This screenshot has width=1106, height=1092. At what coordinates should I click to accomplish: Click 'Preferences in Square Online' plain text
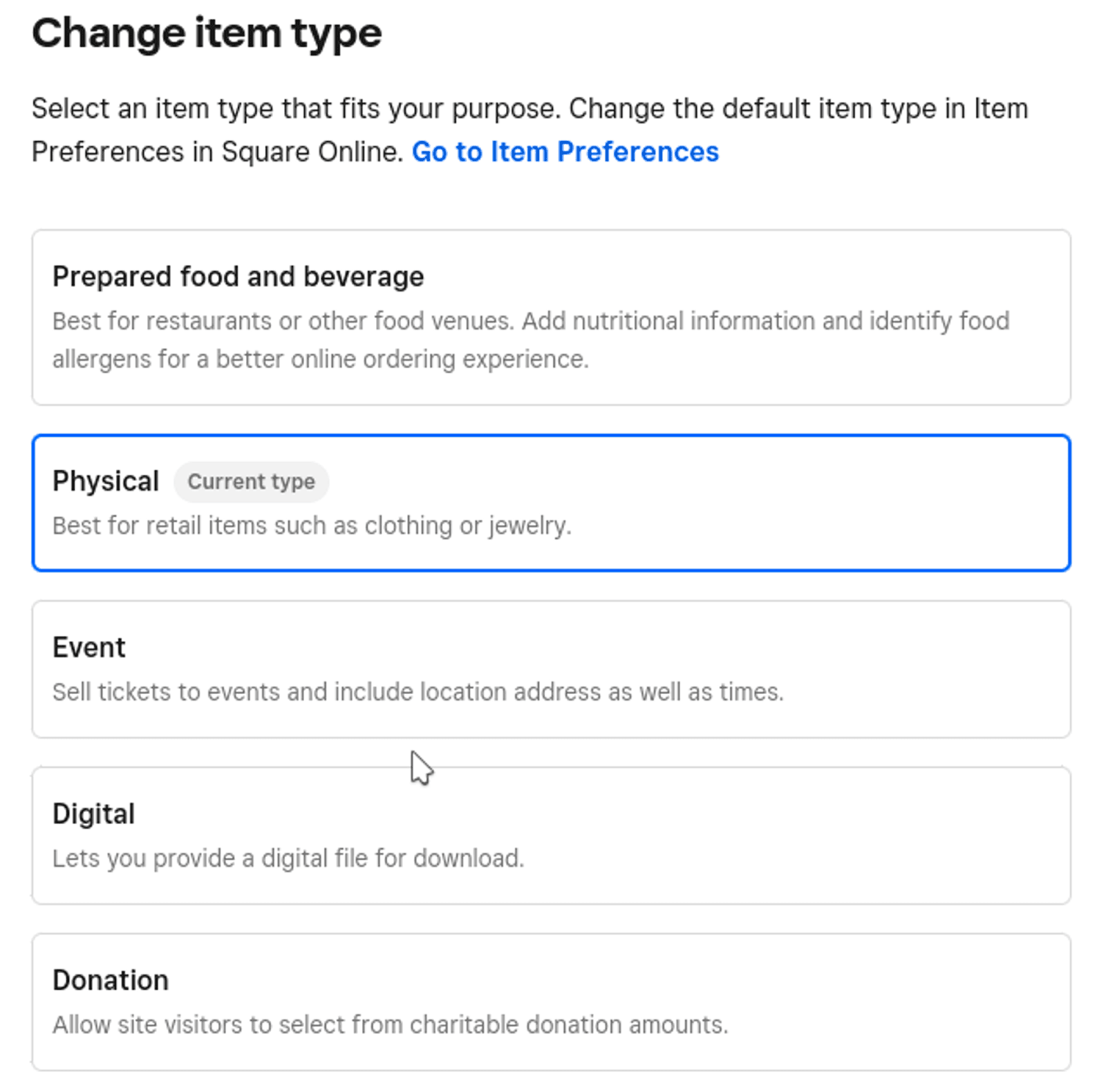tap(217, 152)
